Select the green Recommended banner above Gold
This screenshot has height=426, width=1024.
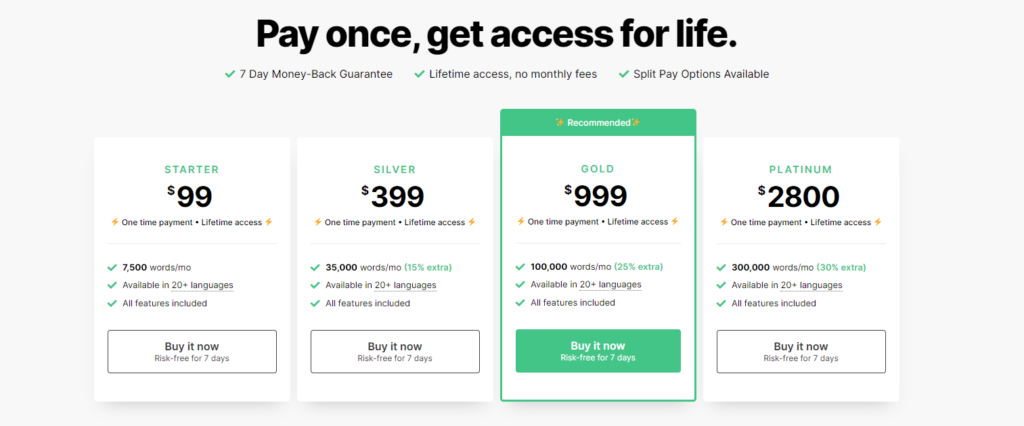[x=598, y=122]
